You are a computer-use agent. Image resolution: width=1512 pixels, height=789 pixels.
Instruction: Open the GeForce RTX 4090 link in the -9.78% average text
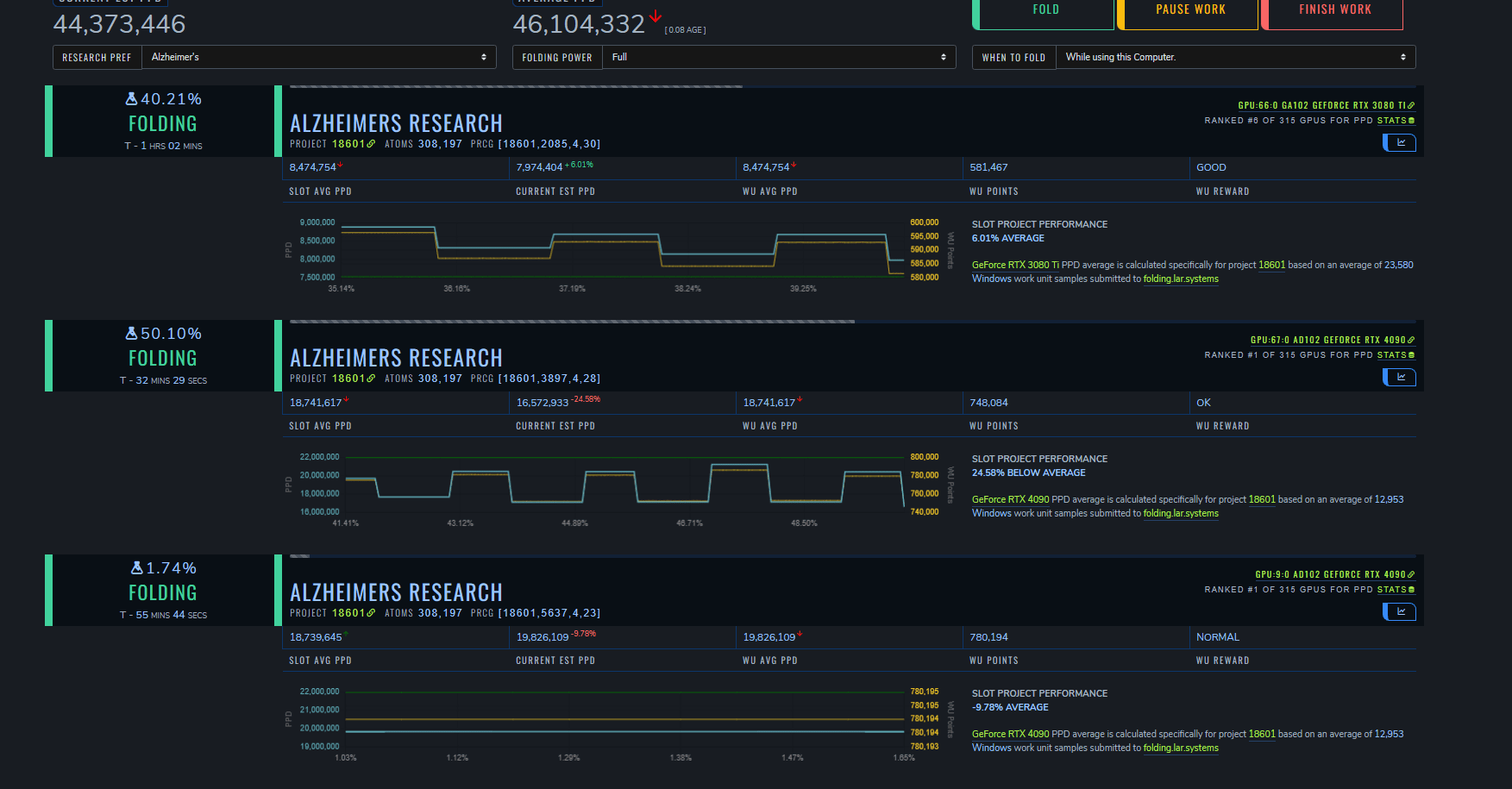click(1011, 735)
